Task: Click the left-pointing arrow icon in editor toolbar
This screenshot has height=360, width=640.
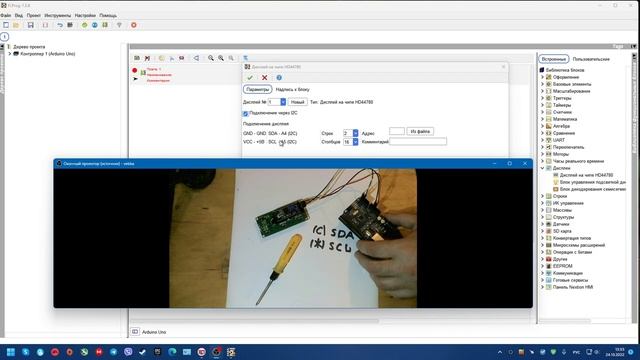Action: click(196, 58)
